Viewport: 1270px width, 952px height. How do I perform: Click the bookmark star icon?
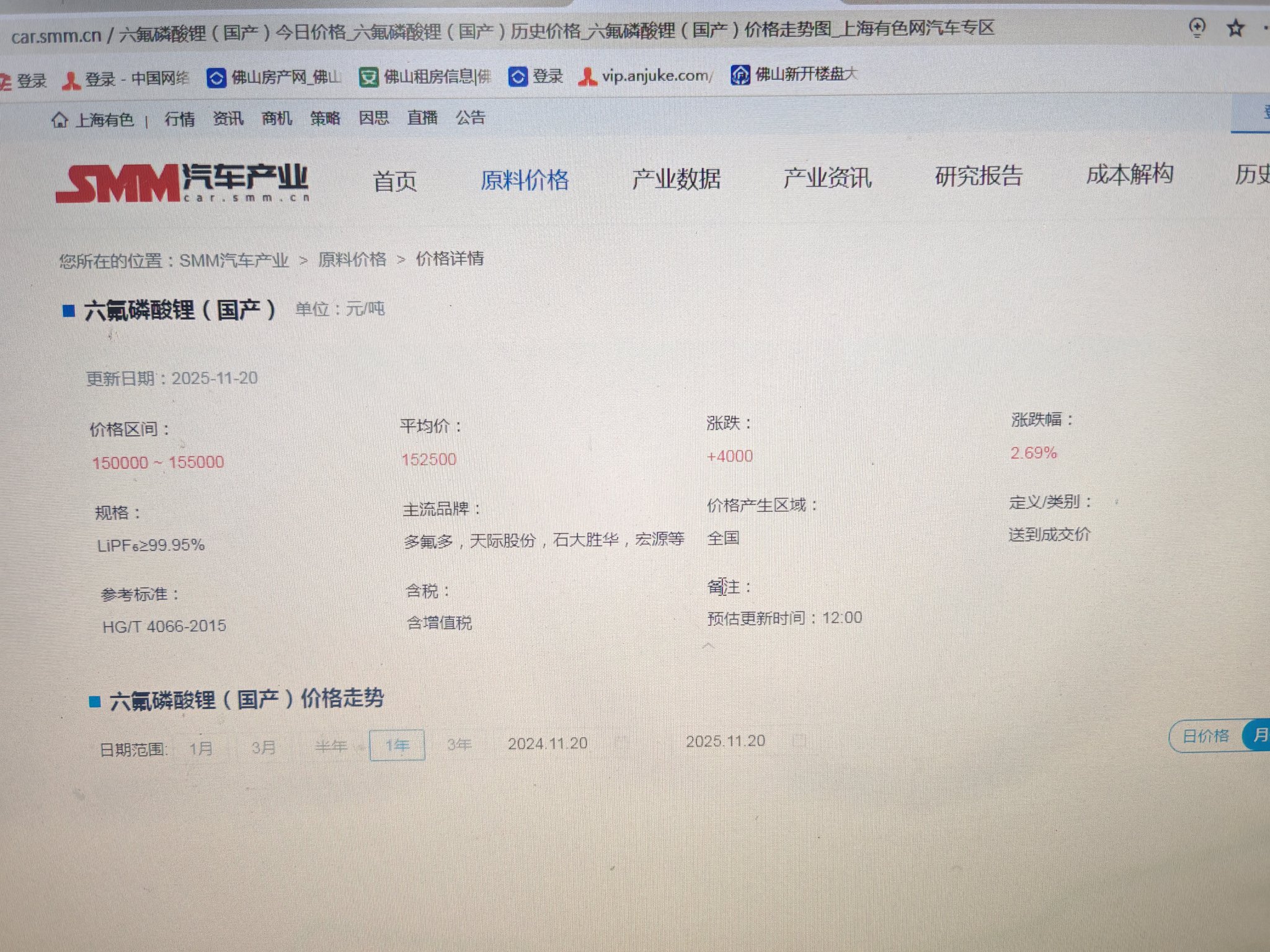pyautogui.click(x=1235, y=28)
